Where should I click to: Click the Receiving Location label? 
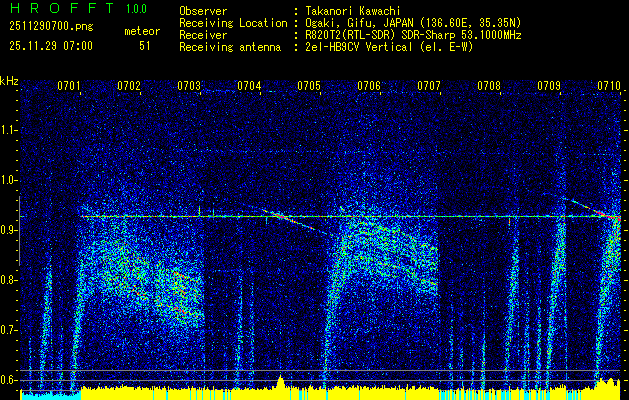click(x=233, y=23)
